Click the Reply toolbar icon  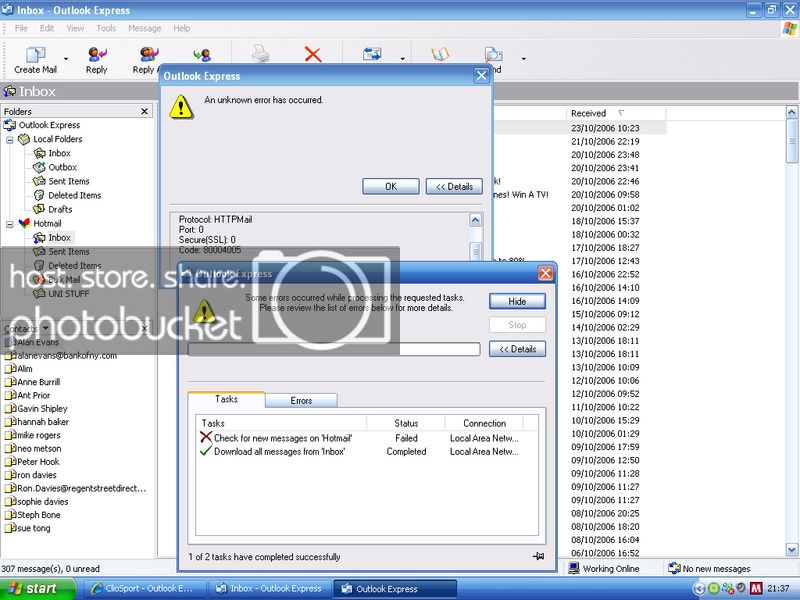(96, 54)
